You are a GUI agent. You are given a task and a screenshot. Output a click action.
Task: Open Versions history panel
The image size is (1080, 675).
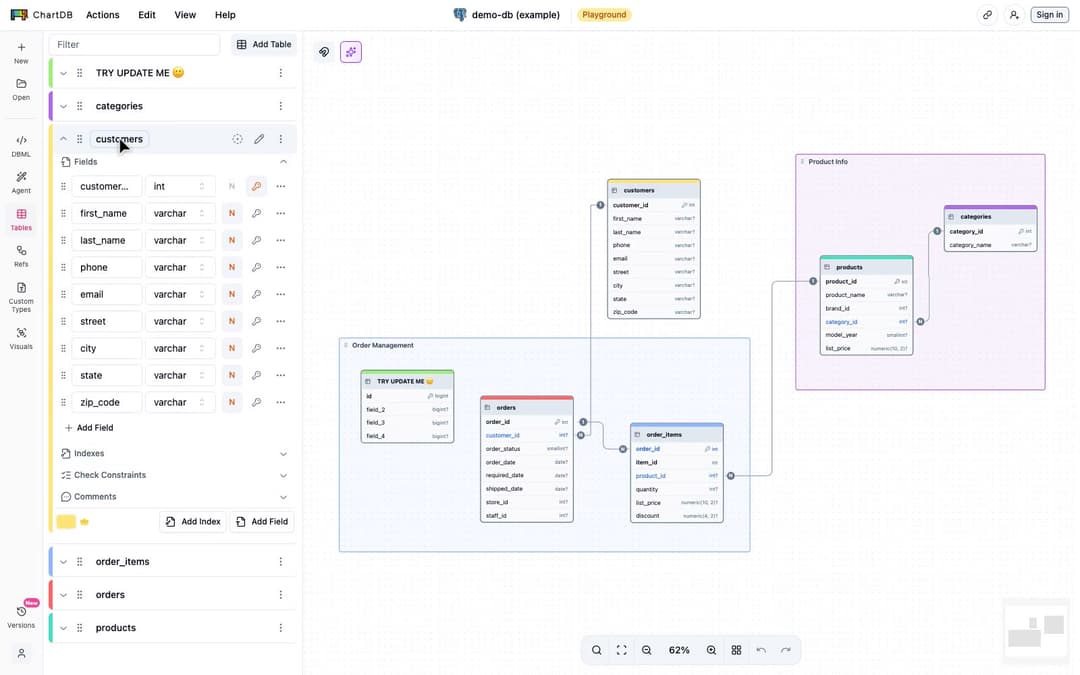(x=21, y=617)
